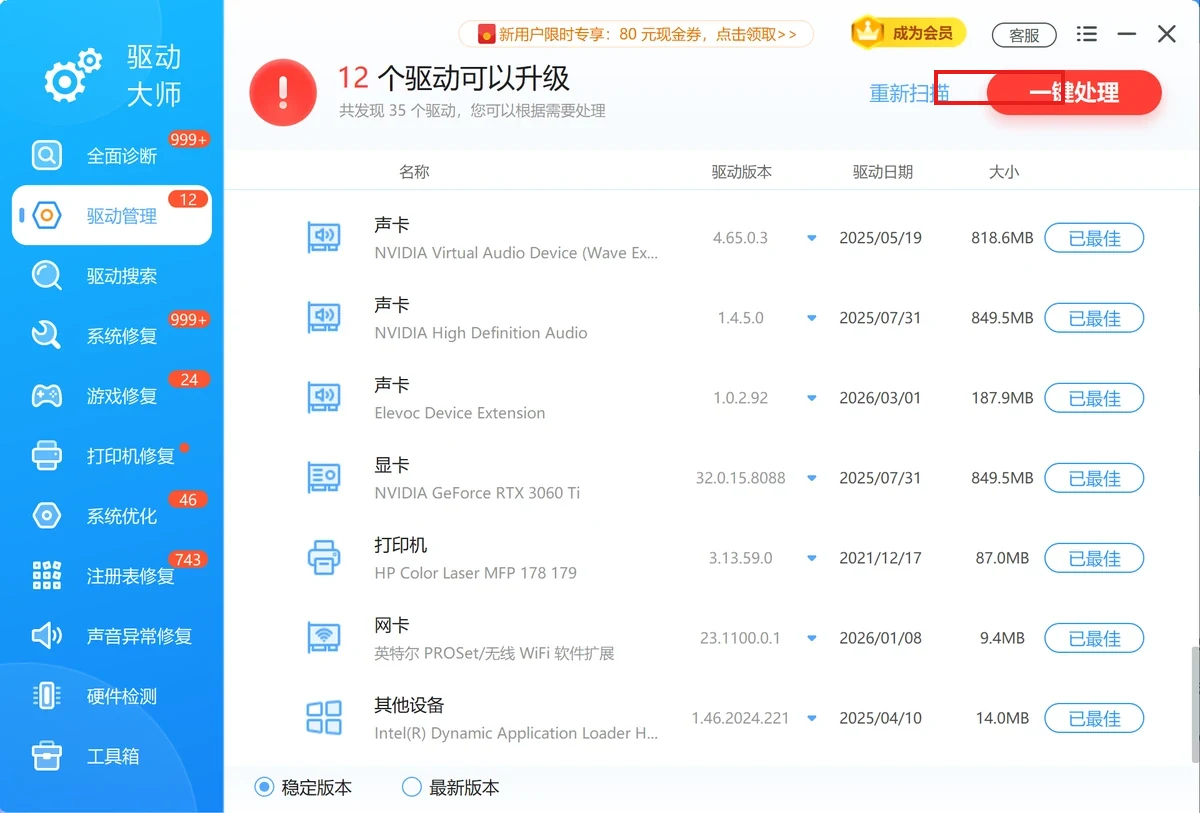Screen dimensions: 1200x813
Task: Click the text Elevoc Device Extension
Action: pos(460,413)
